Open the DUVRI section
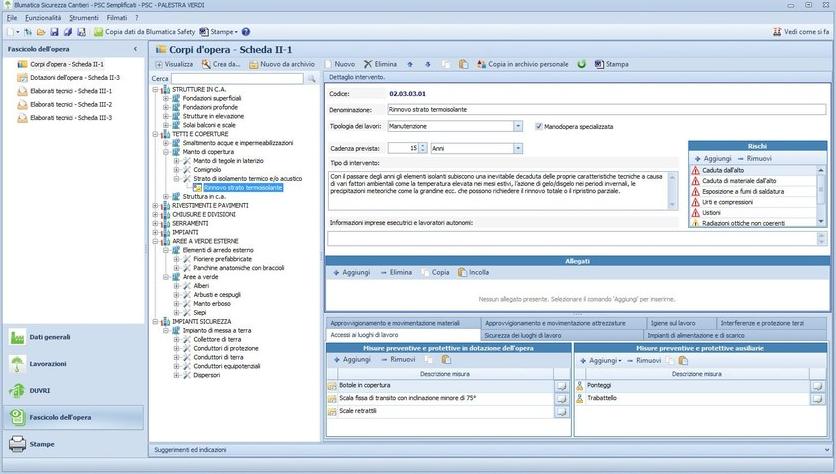The image size is (836, 474). point(74,390)
